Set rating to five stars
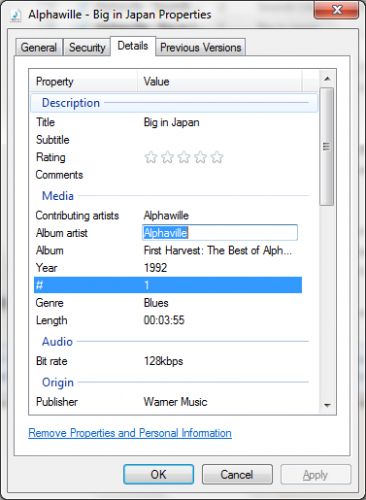 click(x=217, y=157)
